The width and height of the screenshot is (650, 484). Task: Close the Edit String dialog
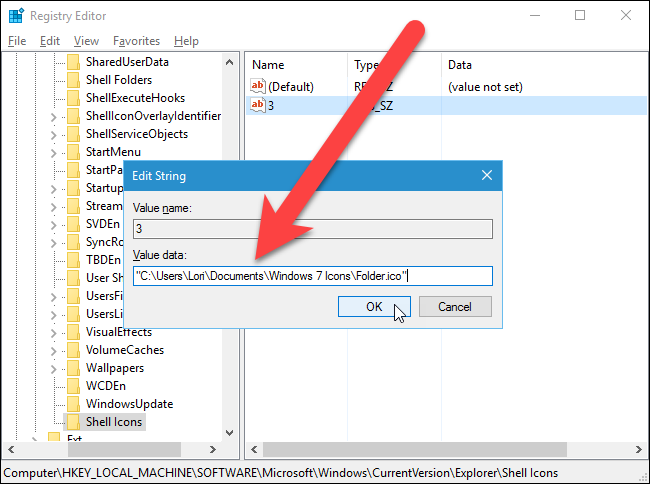click(487, 176)
